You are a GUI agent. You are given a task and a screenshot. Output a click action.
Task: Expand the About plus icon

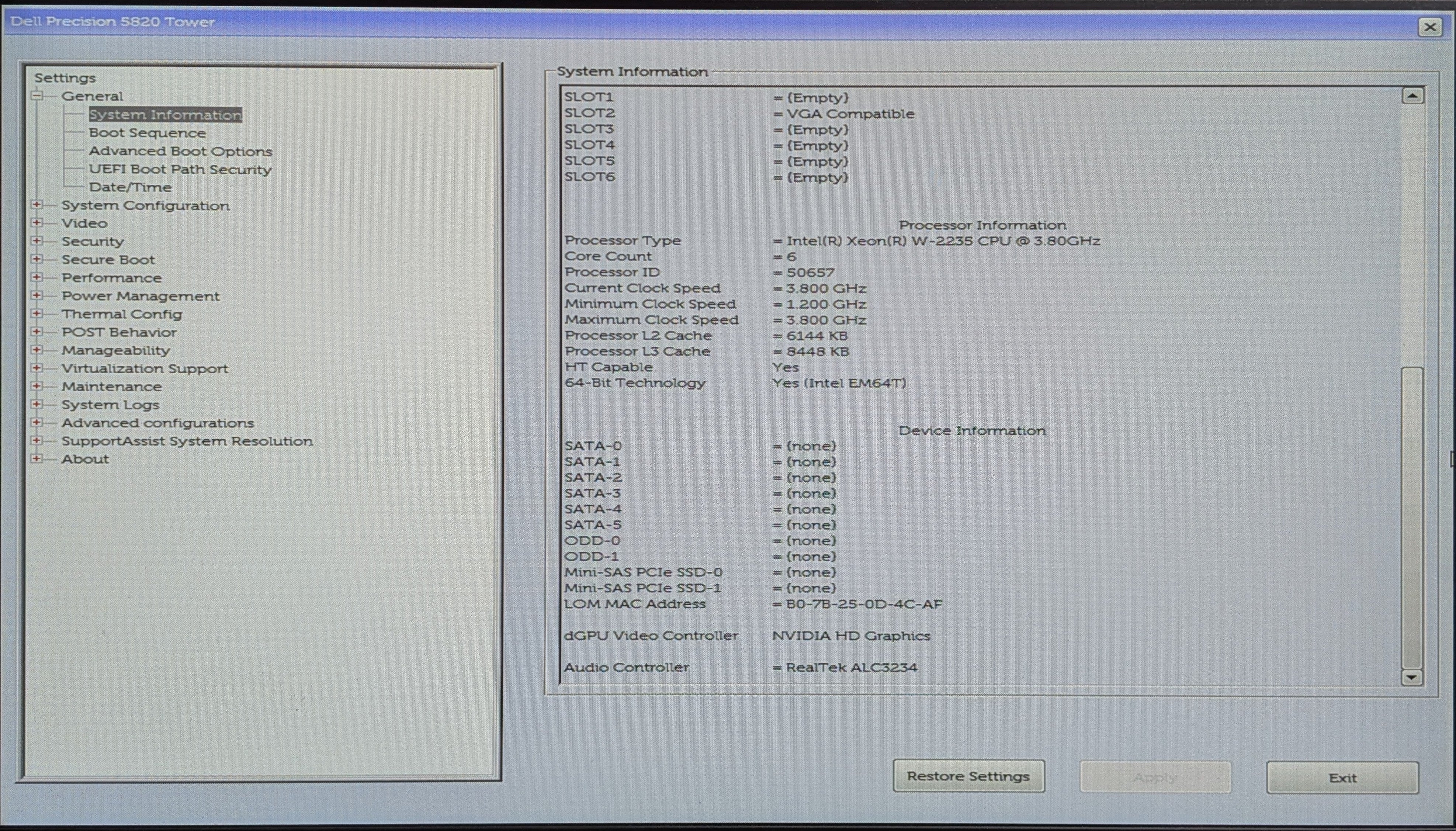37,459
